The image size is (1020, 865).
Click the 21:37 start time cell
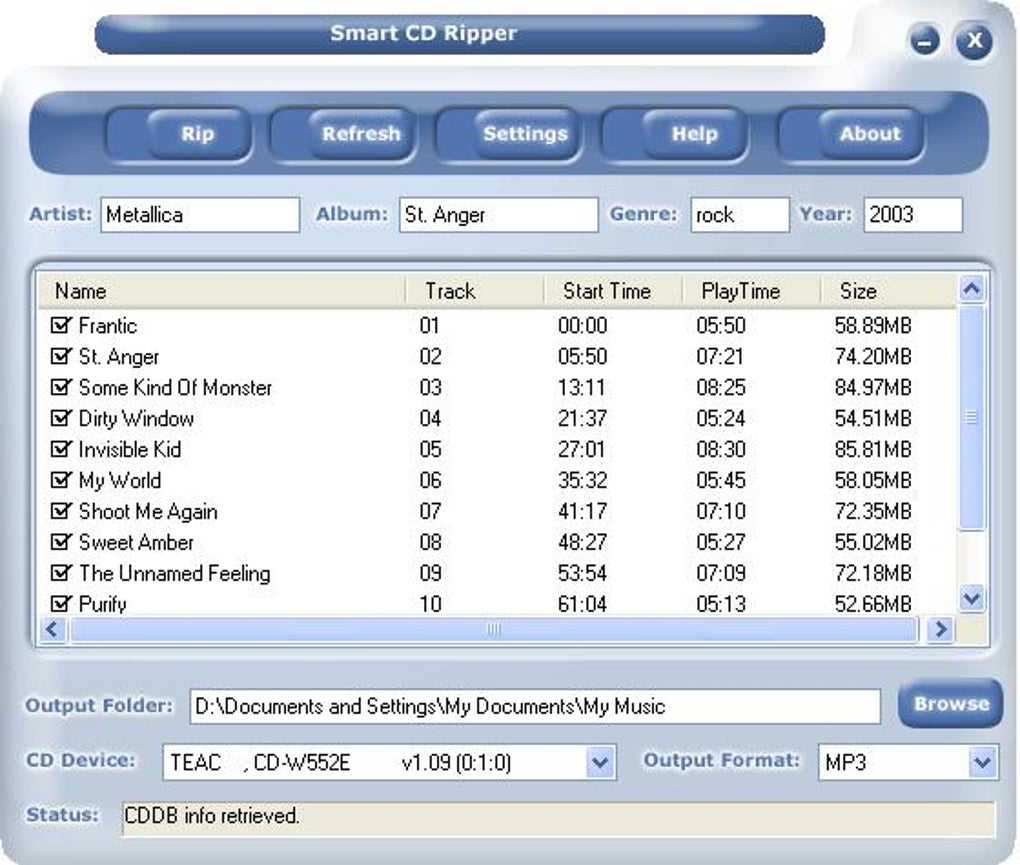click(x=582, y=418)
